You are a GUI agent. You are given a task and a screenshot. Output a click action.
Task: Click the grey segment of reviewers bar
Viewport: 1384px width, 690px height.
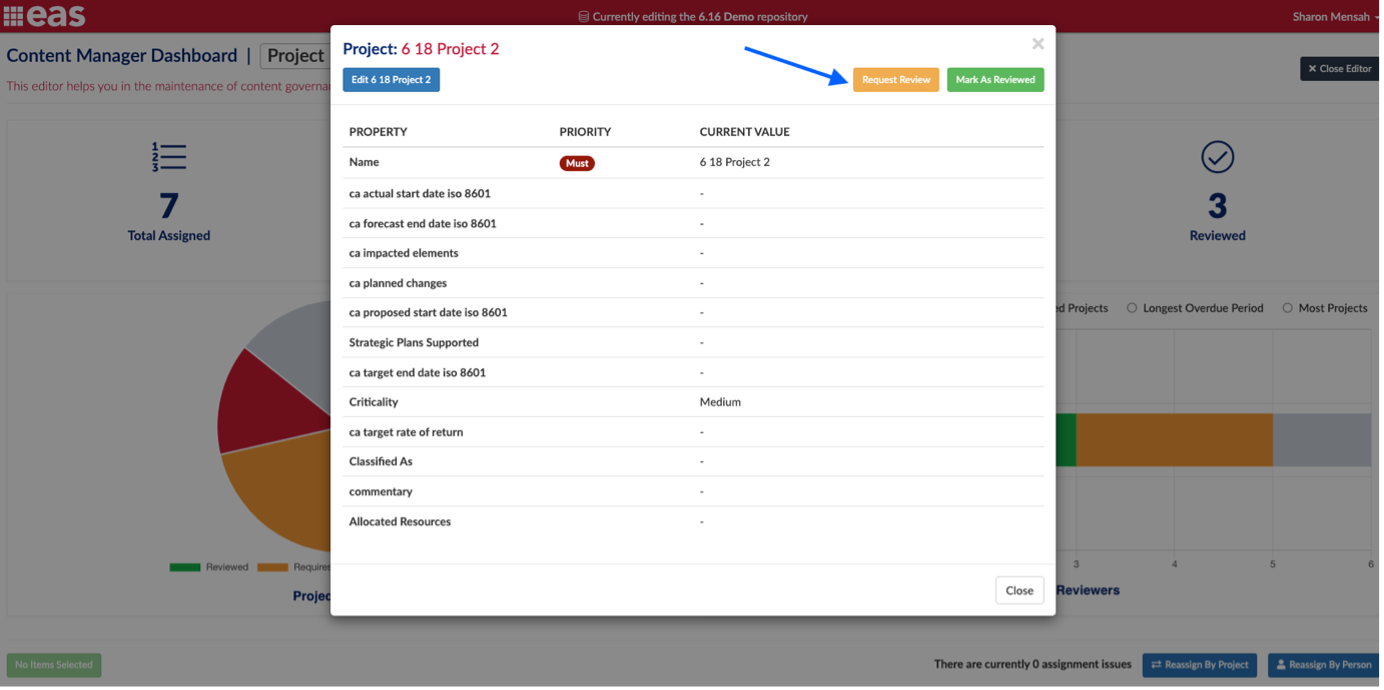1321,440
